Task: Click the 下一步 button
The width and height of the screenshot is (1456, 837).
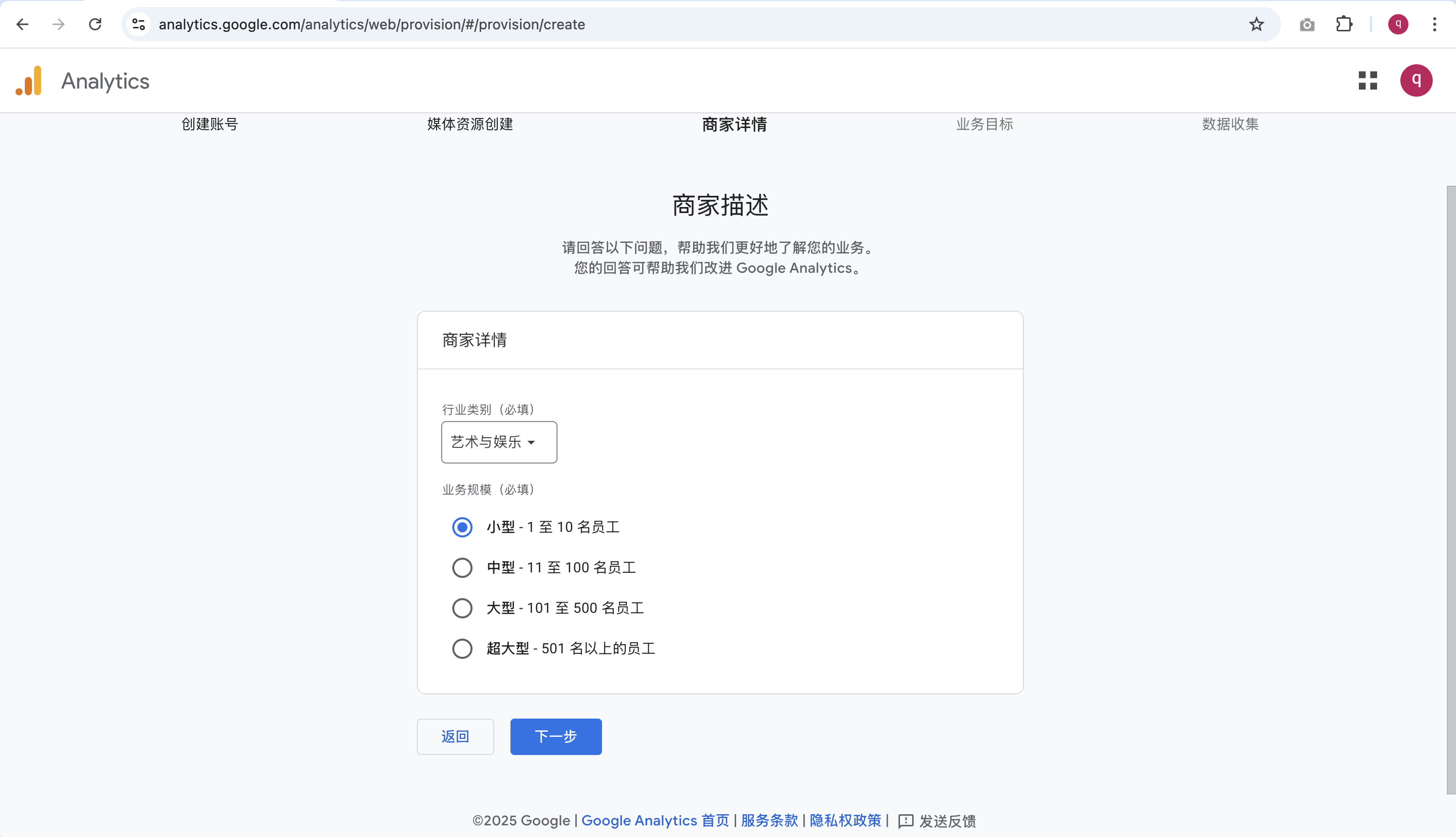Action: [x=555, y=736]
